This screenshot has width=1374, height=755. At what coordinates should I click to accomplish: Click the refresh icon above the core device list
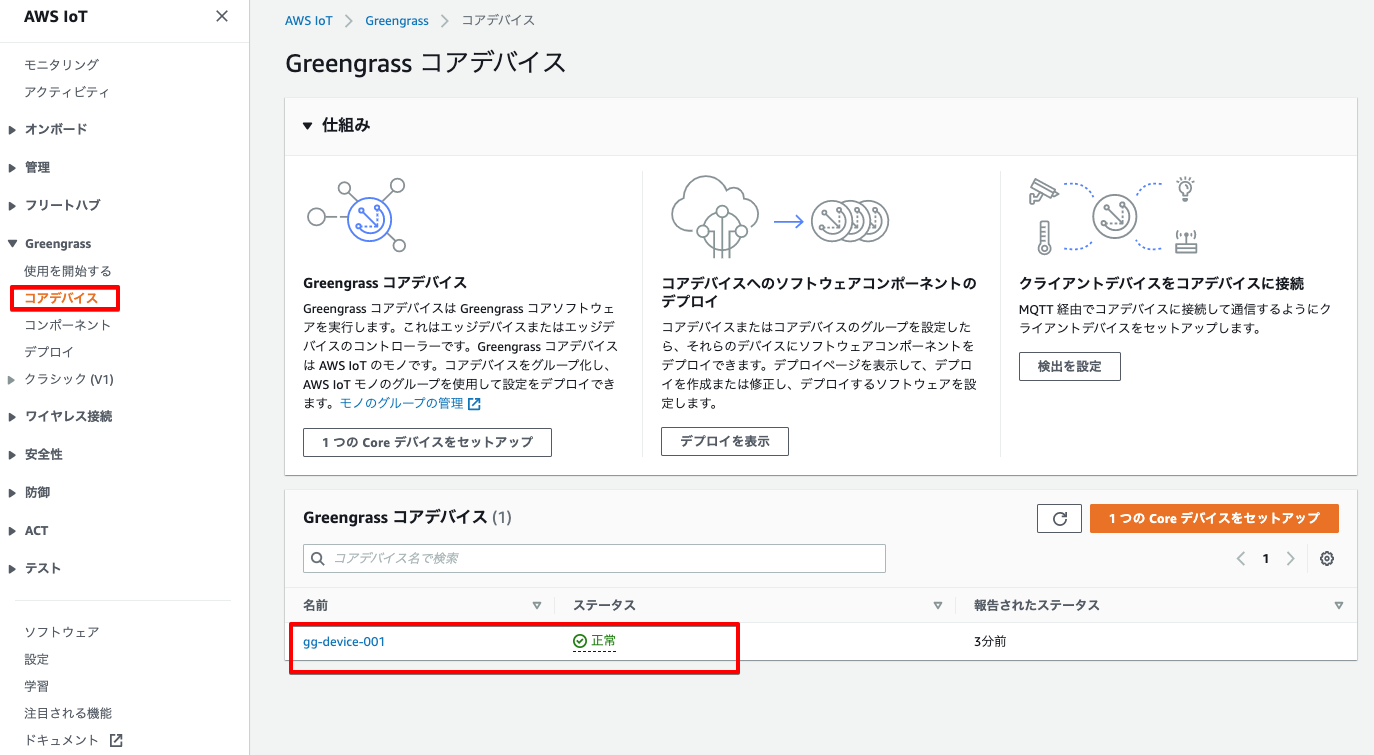(1059, 518)
